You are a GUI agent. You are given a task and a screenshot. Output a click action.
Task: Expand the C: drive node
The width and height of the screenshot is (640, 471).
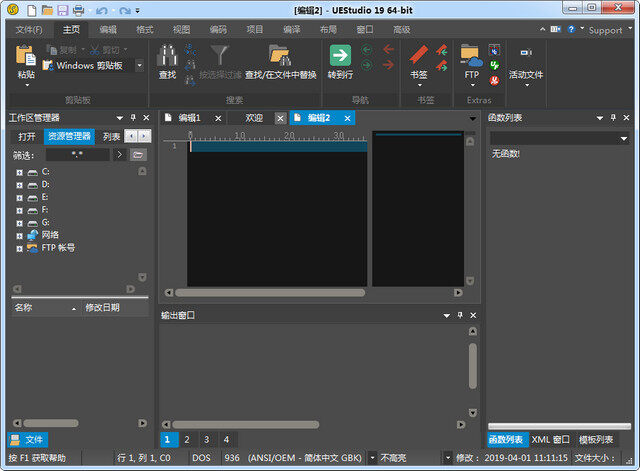(x=19, y=173)
